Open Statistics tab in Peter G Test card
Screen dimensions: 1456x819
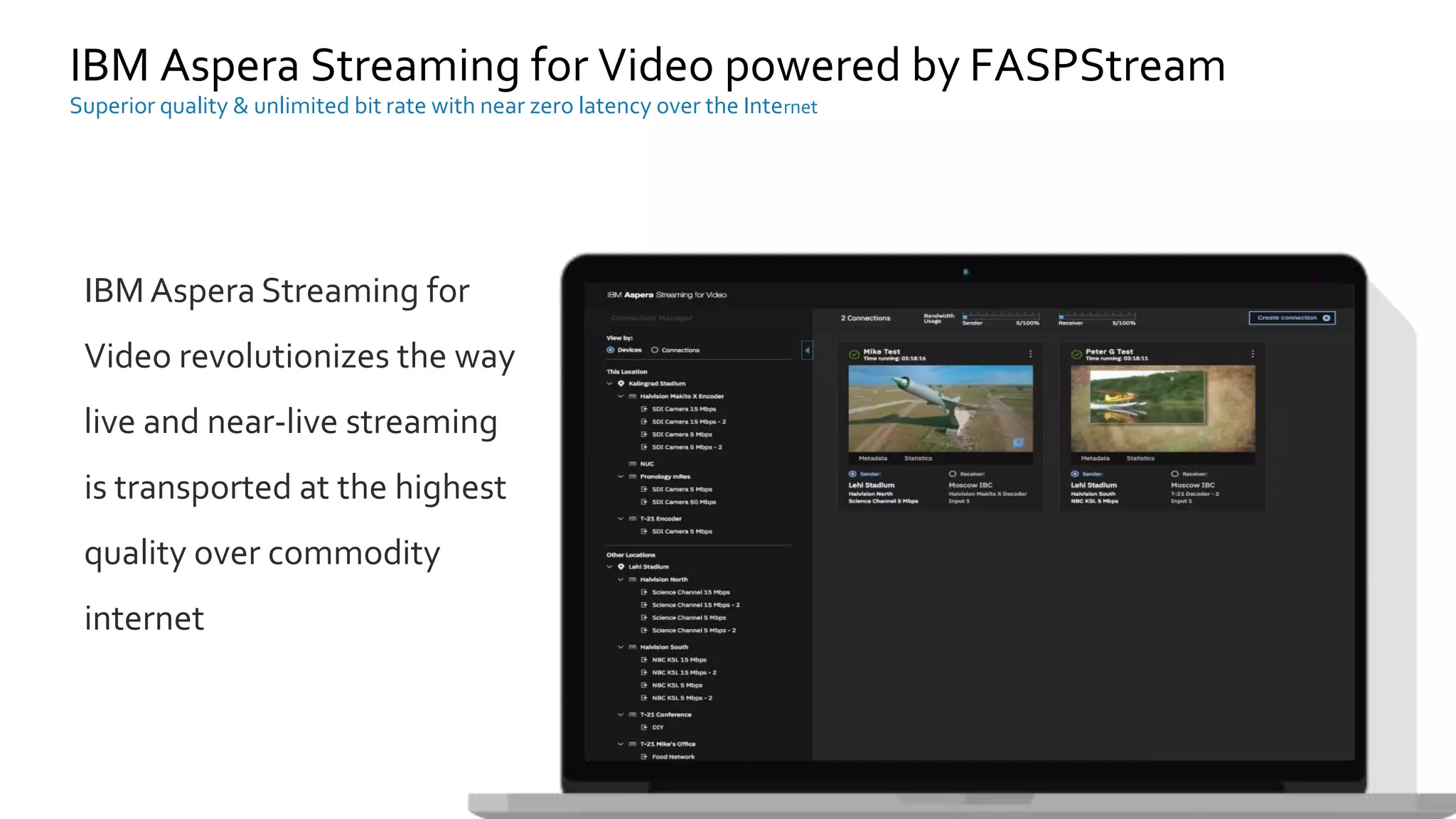[x=1140, y=459]
